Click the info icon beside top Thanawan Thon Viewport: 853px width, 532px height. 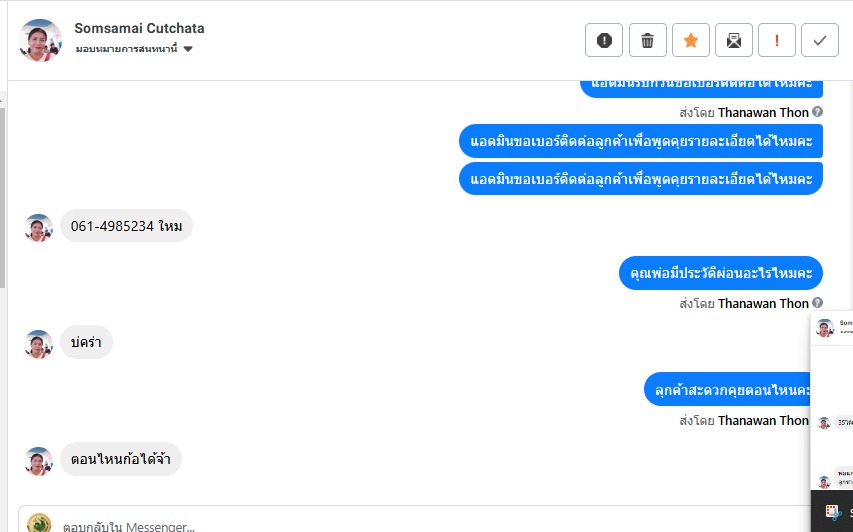pyautogui.click(x=818, y=112)
